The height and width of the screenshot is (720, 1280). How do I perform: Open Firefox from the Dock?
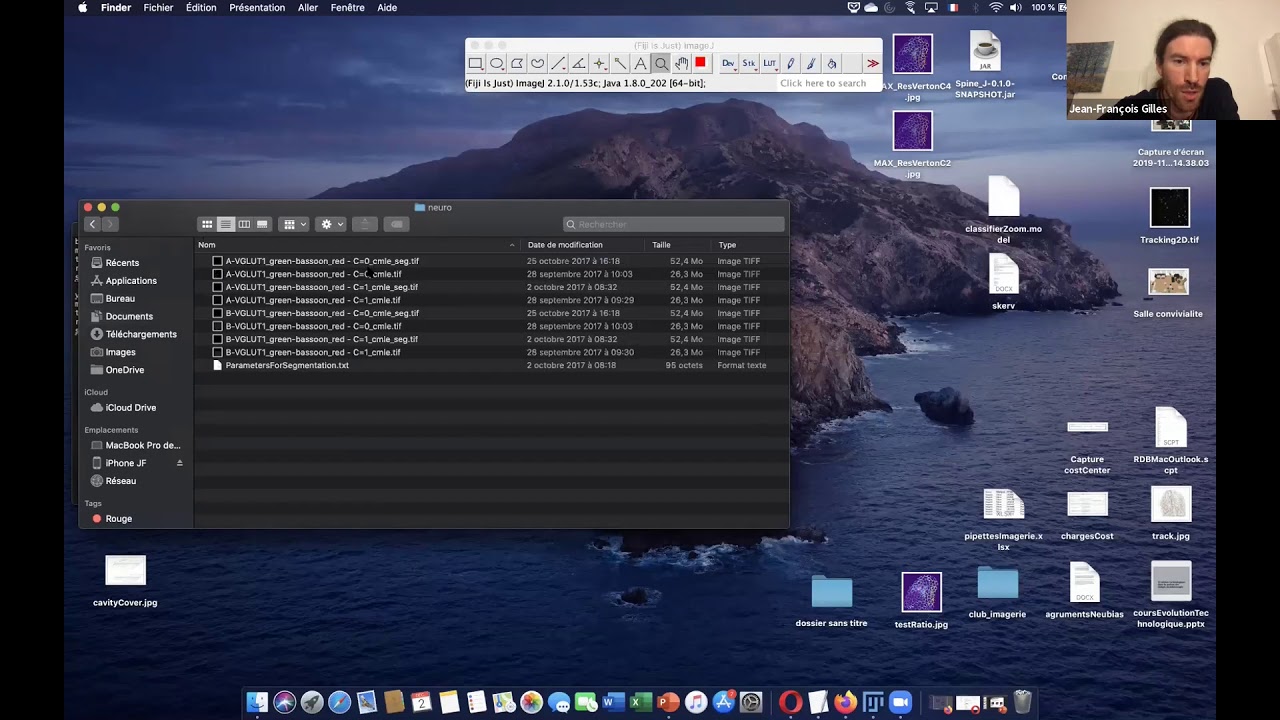coord(845,703)
